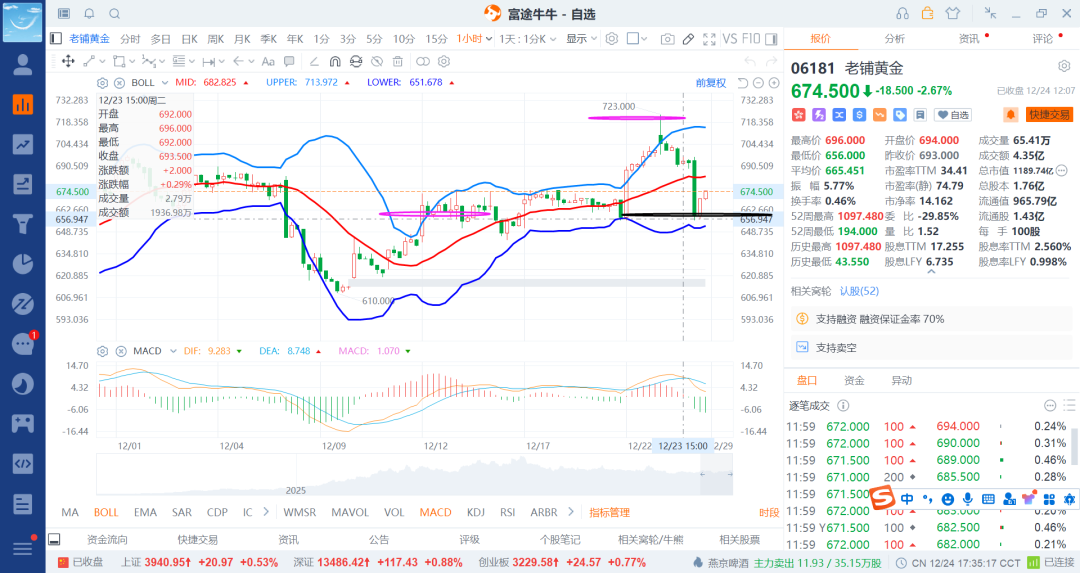
Task: Open the 显示 display dropdown
Action: point(581,39)
